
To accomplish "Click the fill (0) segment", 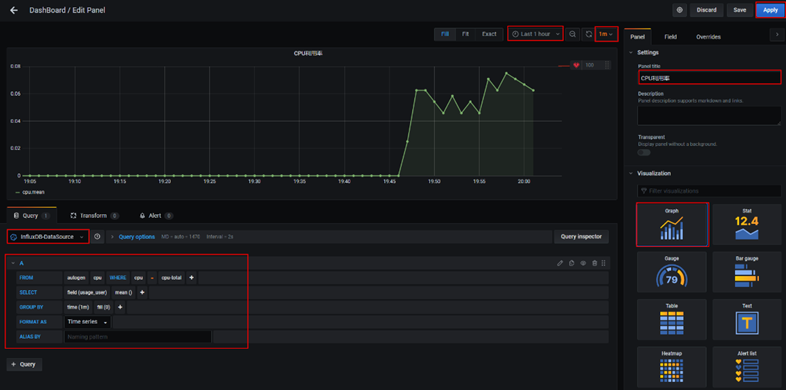I will click(x=103, y=307).
